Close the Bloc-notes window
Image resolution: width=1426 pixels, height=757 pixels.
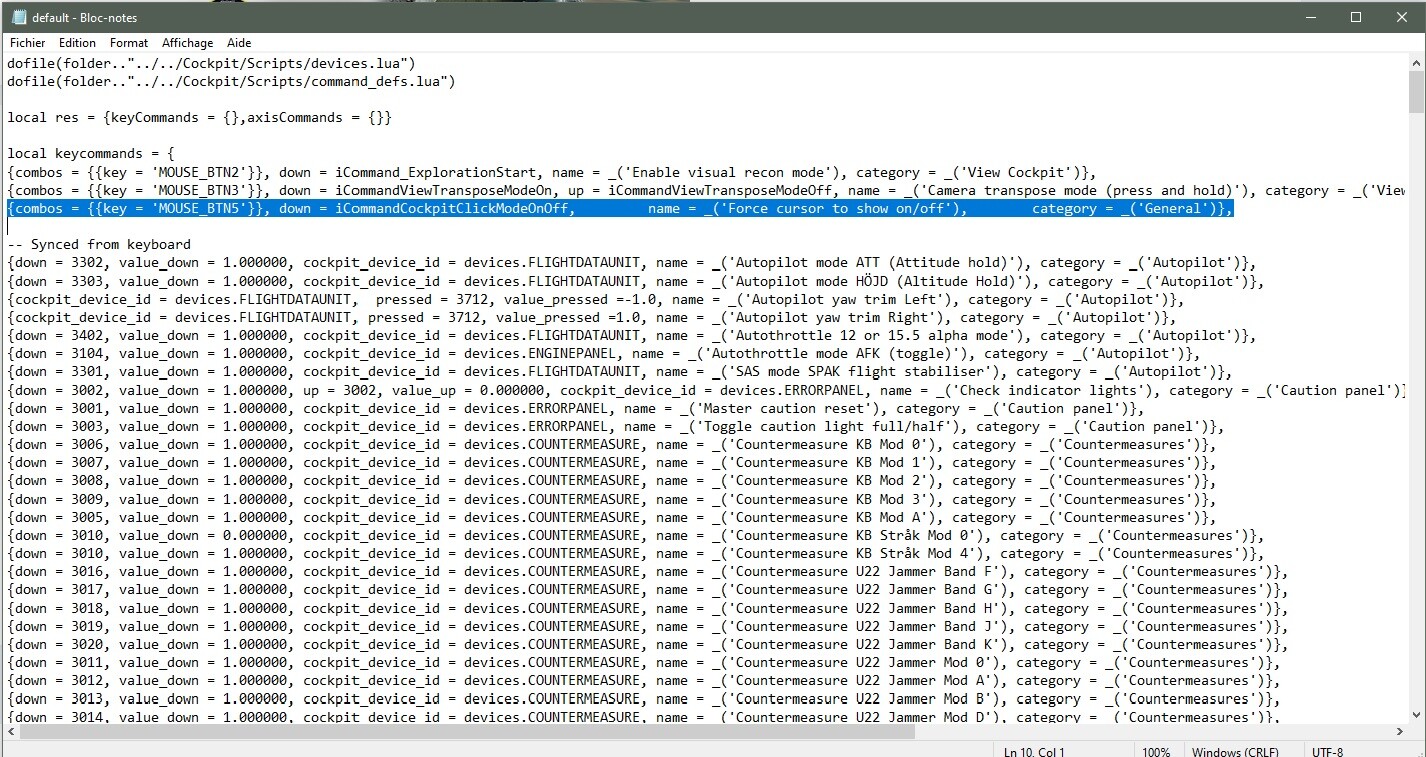click(x=1402, y=17)
